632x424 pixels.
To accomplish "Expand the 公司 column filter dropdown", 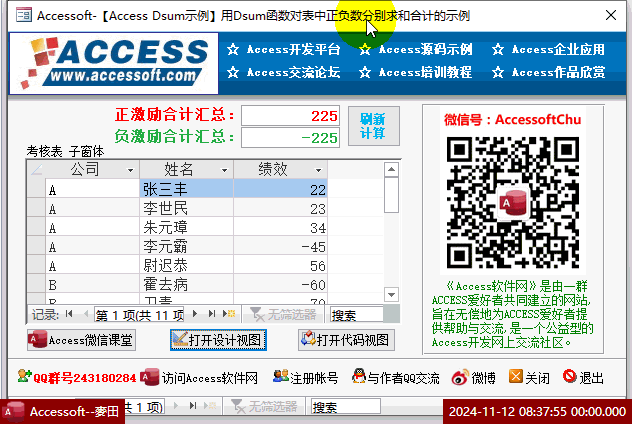I will [x=130, y=170].
